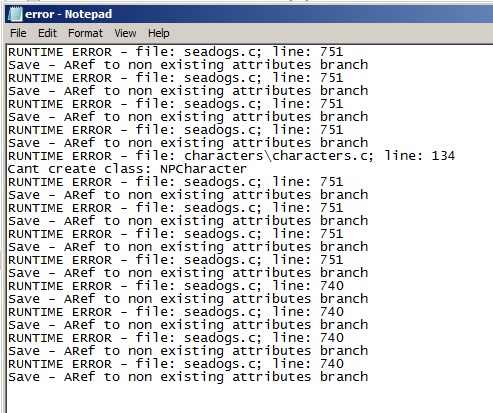Click the last 'line: 740' error row
The image size is (493, 413).
click(x=176, y=364)
